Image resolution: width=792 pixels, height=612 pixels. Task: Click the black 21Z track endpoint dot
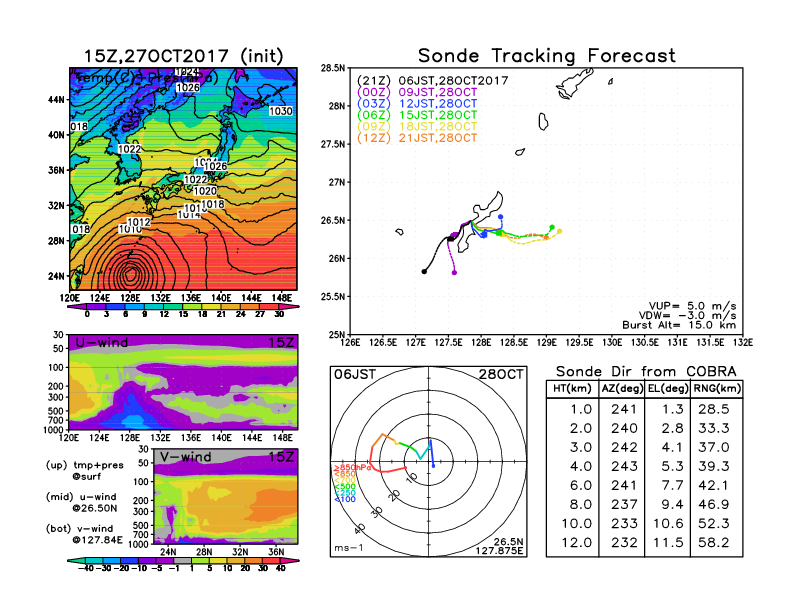tap(424, 272)
